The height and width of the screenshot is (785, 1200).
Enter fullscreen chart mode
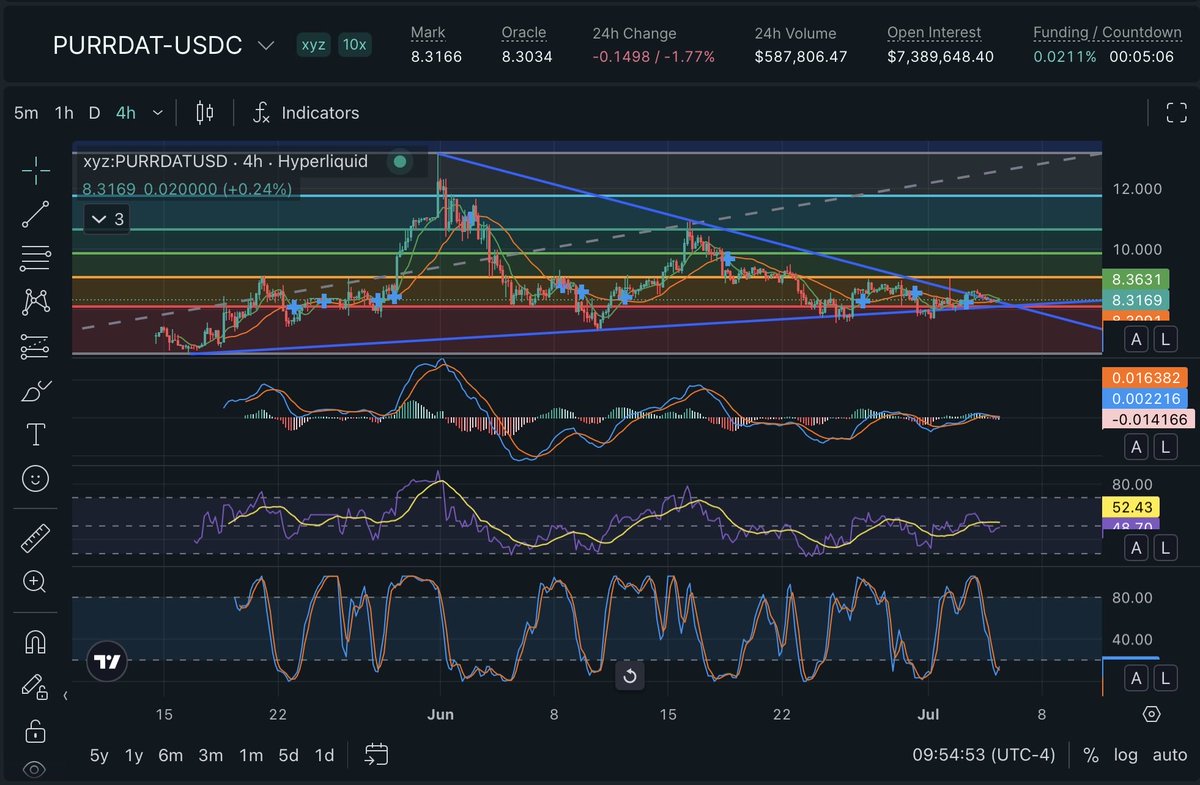[1176, 113]
